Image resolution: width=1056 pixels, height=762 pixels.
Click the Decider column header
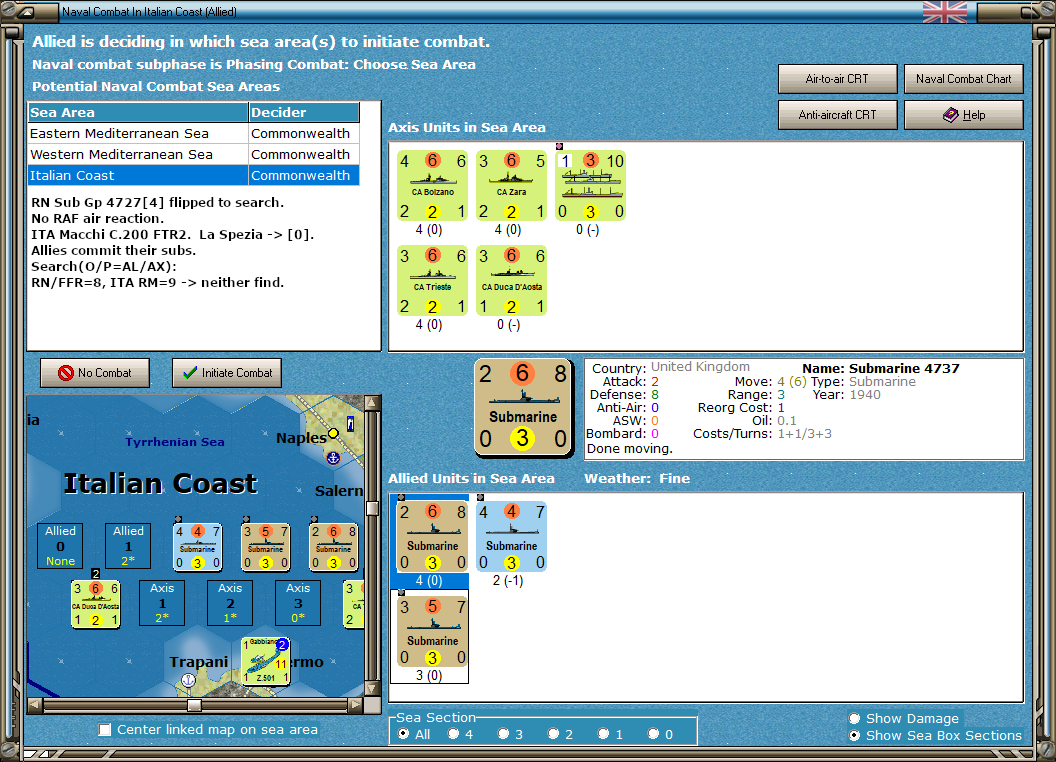click(x=304, y=113)
